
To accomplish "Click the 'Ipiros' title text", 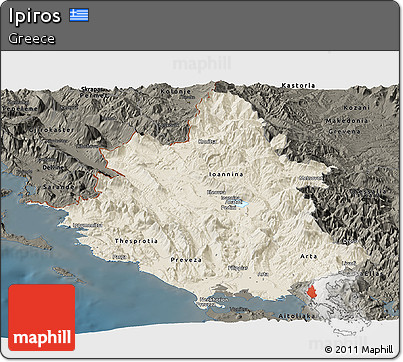I will [x=35, y=16].
